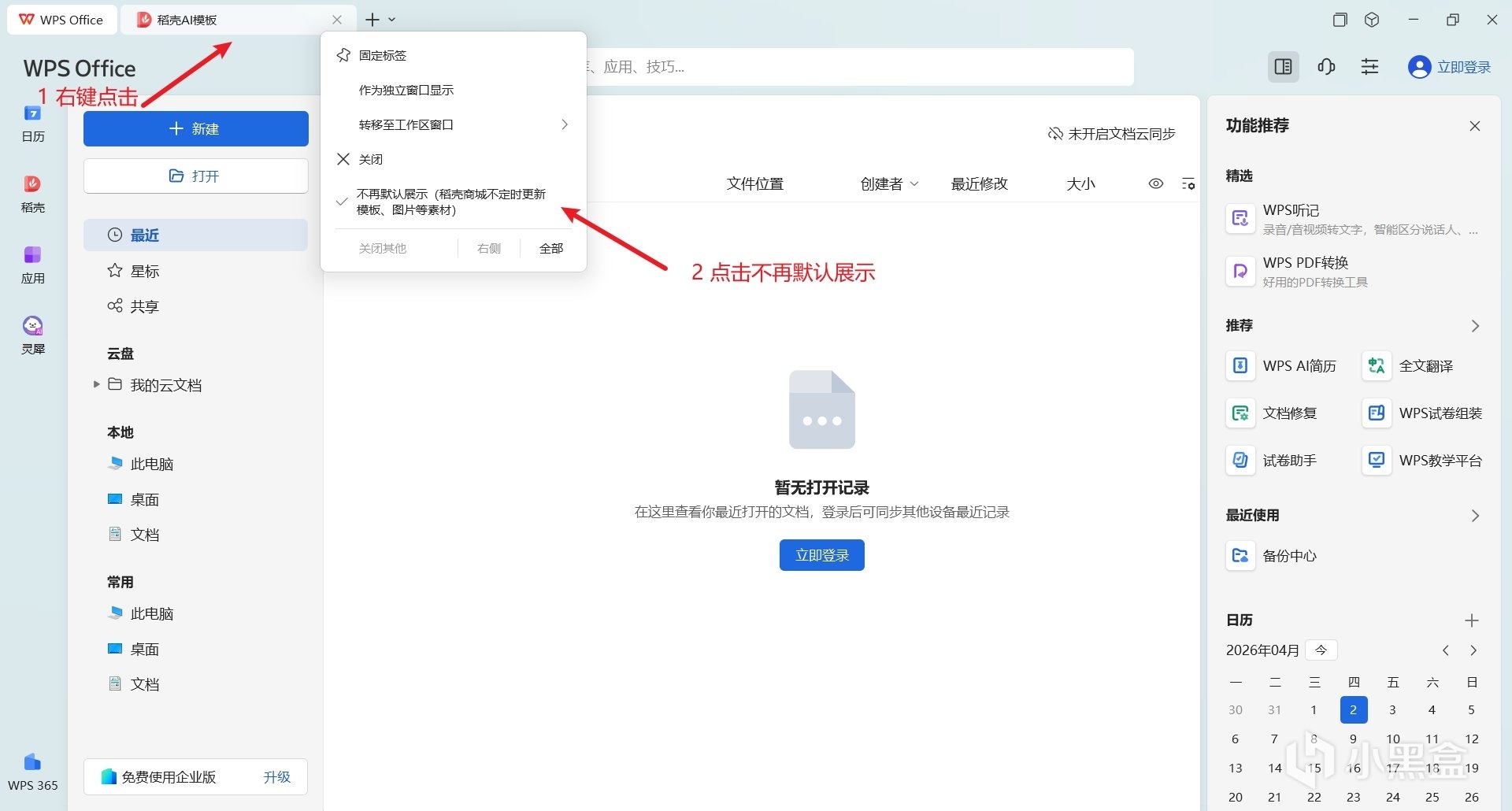Go to next month in calendar
Image resolution: width=1512 pixels, height=811 pixels.
click(1473, 650)
